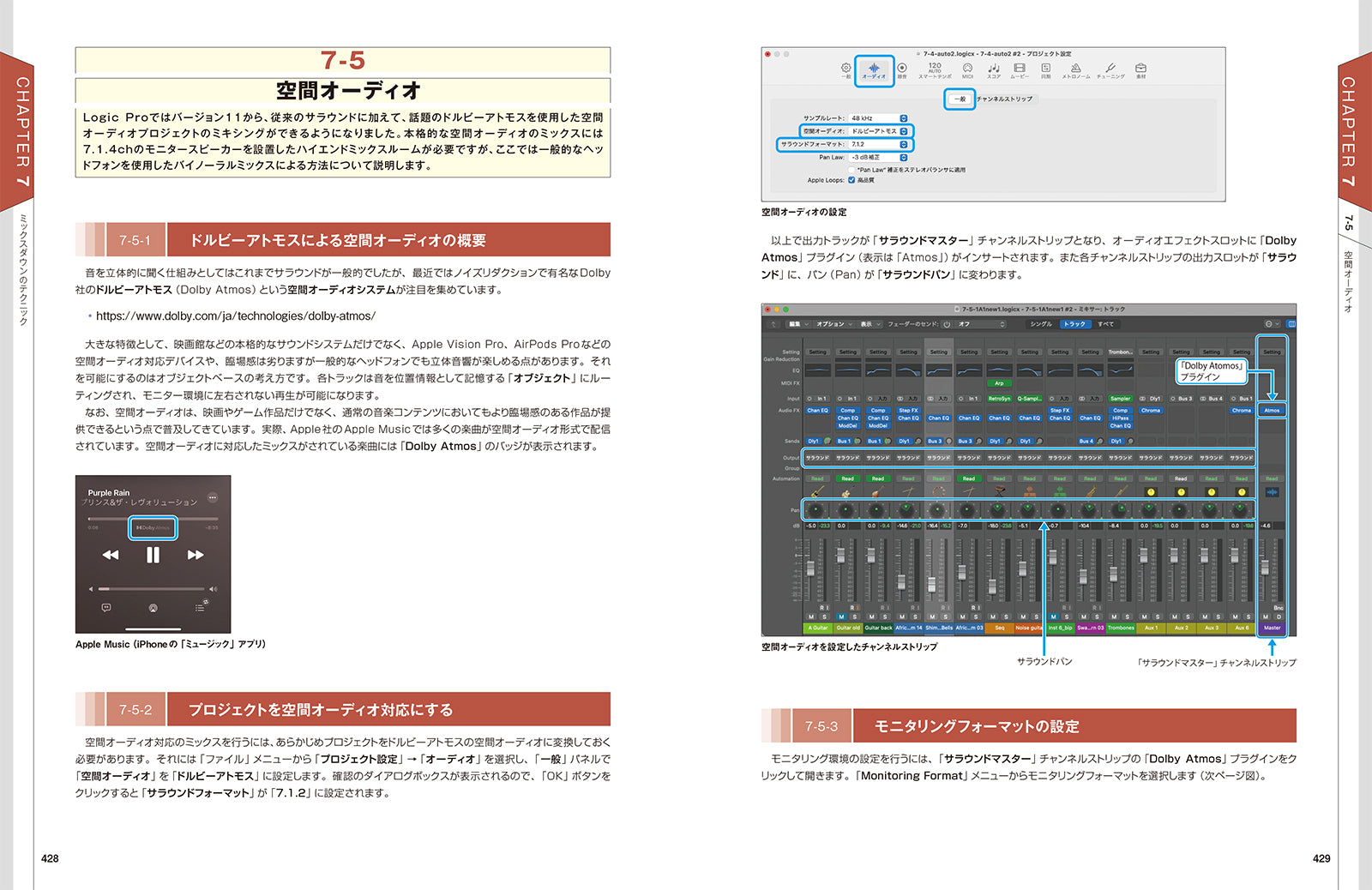1372x890 pixels.
Task: Open the Pan Law -3 dB dropdown
Action: (878, 157)
